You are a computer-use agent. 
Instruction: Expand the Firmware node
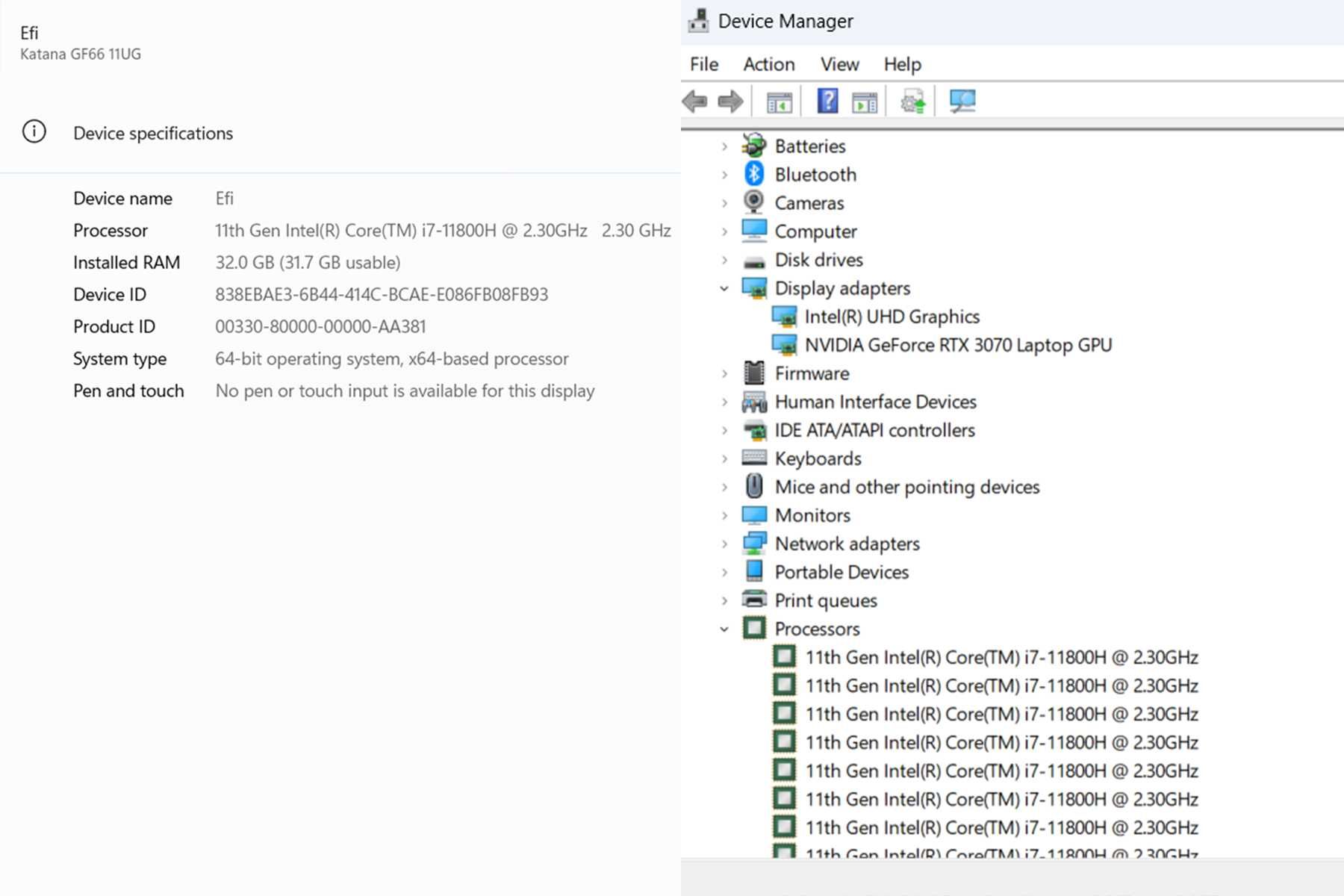[x=724, y=373]
